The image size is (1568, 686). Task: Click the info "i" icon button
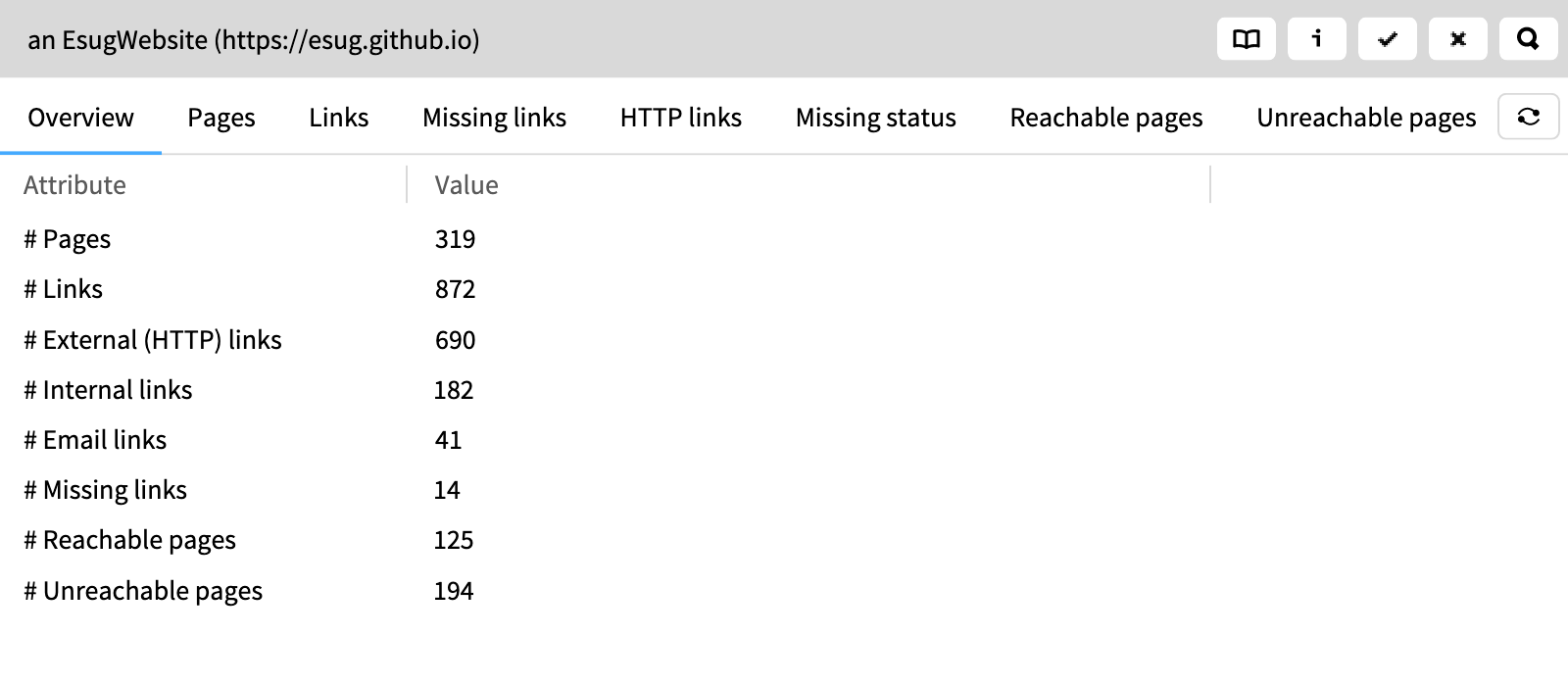pos(1316,39)
